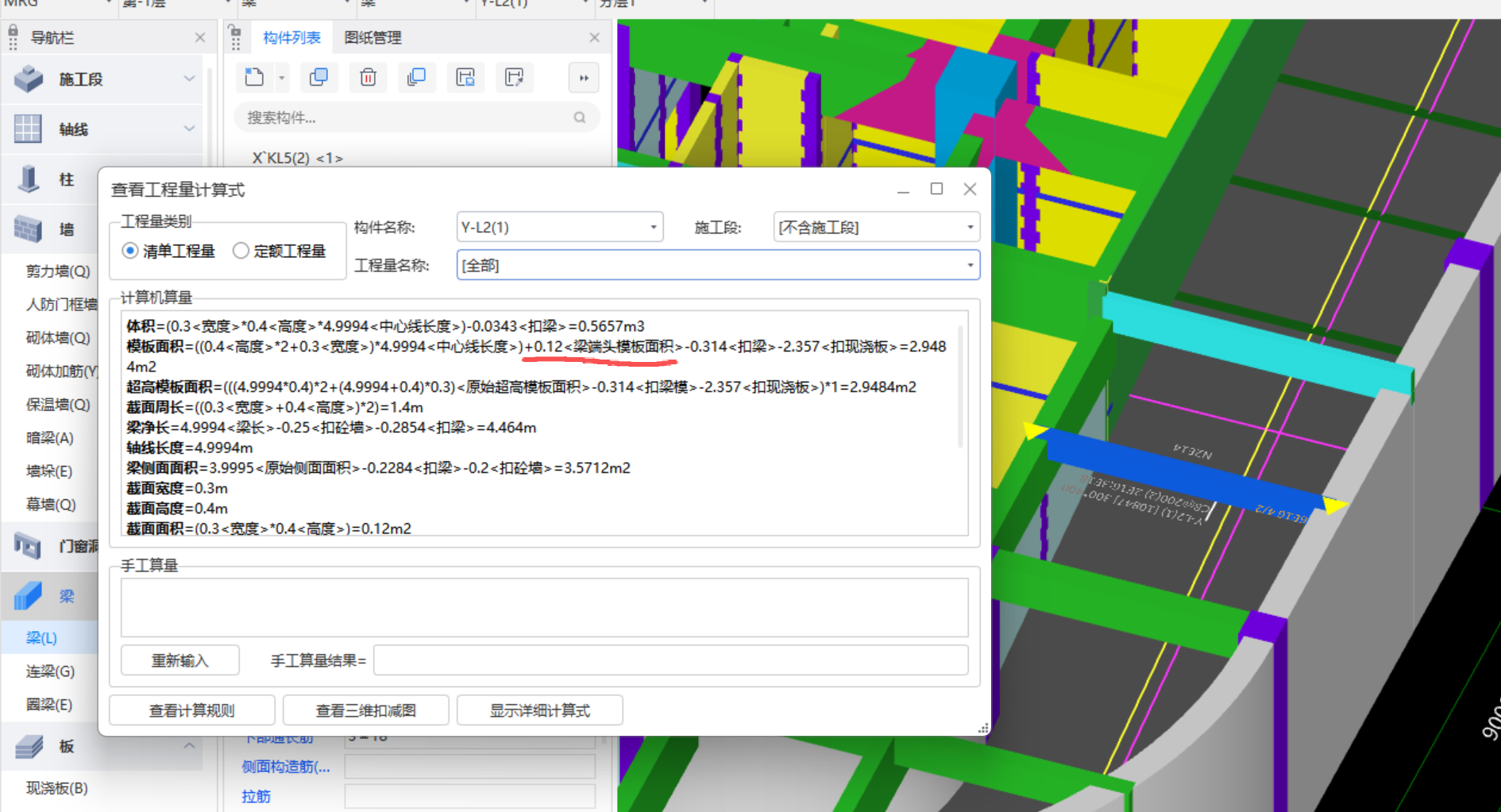Click the 显示详细计算式 button
The height and width of the screenshot is (812, 1501).
pos(540,710)
